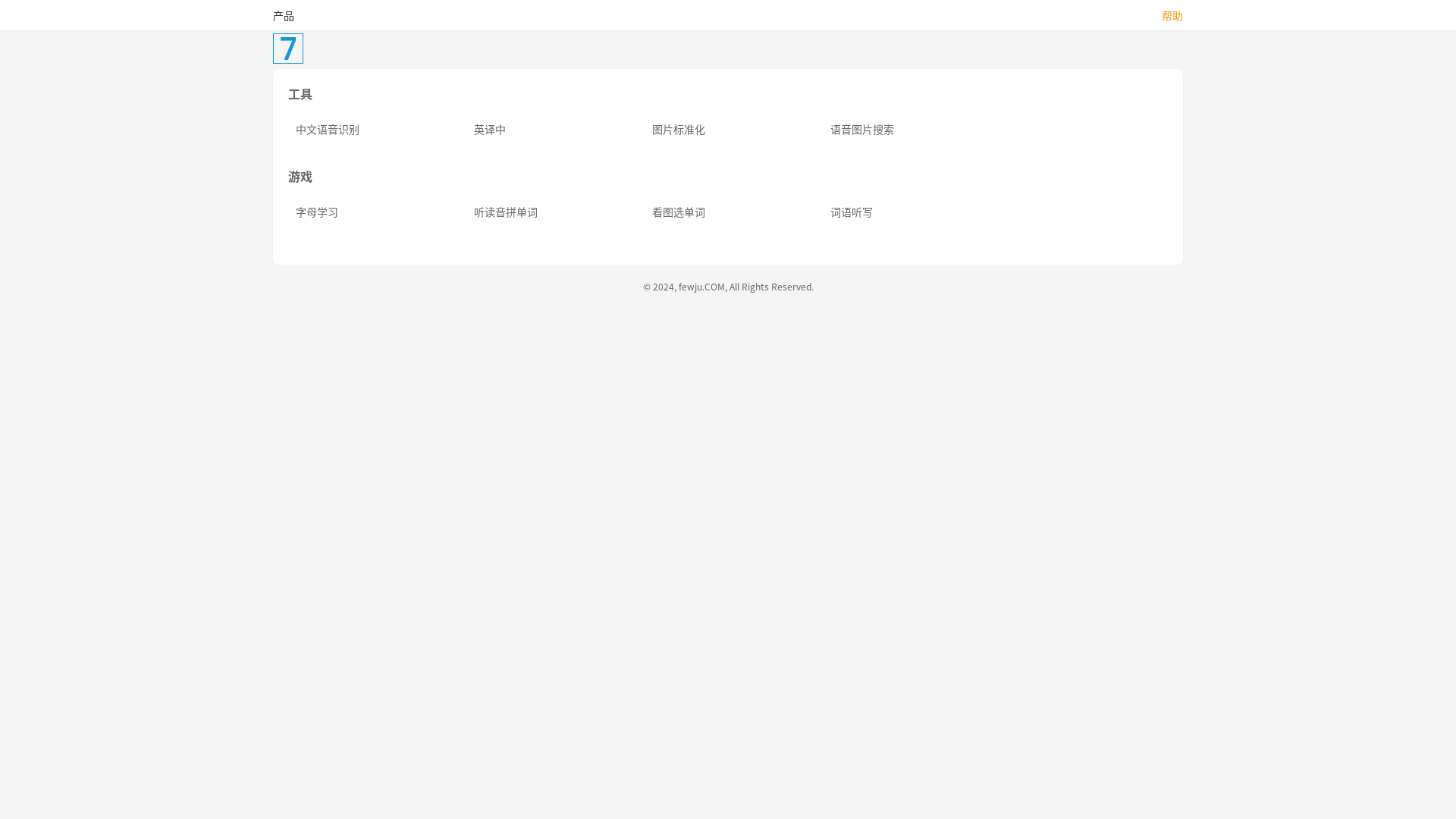Launch the 听读音拼单词 game
Image resolution: width=1456 pixels, height=819 pixels.
coord(506,212)
